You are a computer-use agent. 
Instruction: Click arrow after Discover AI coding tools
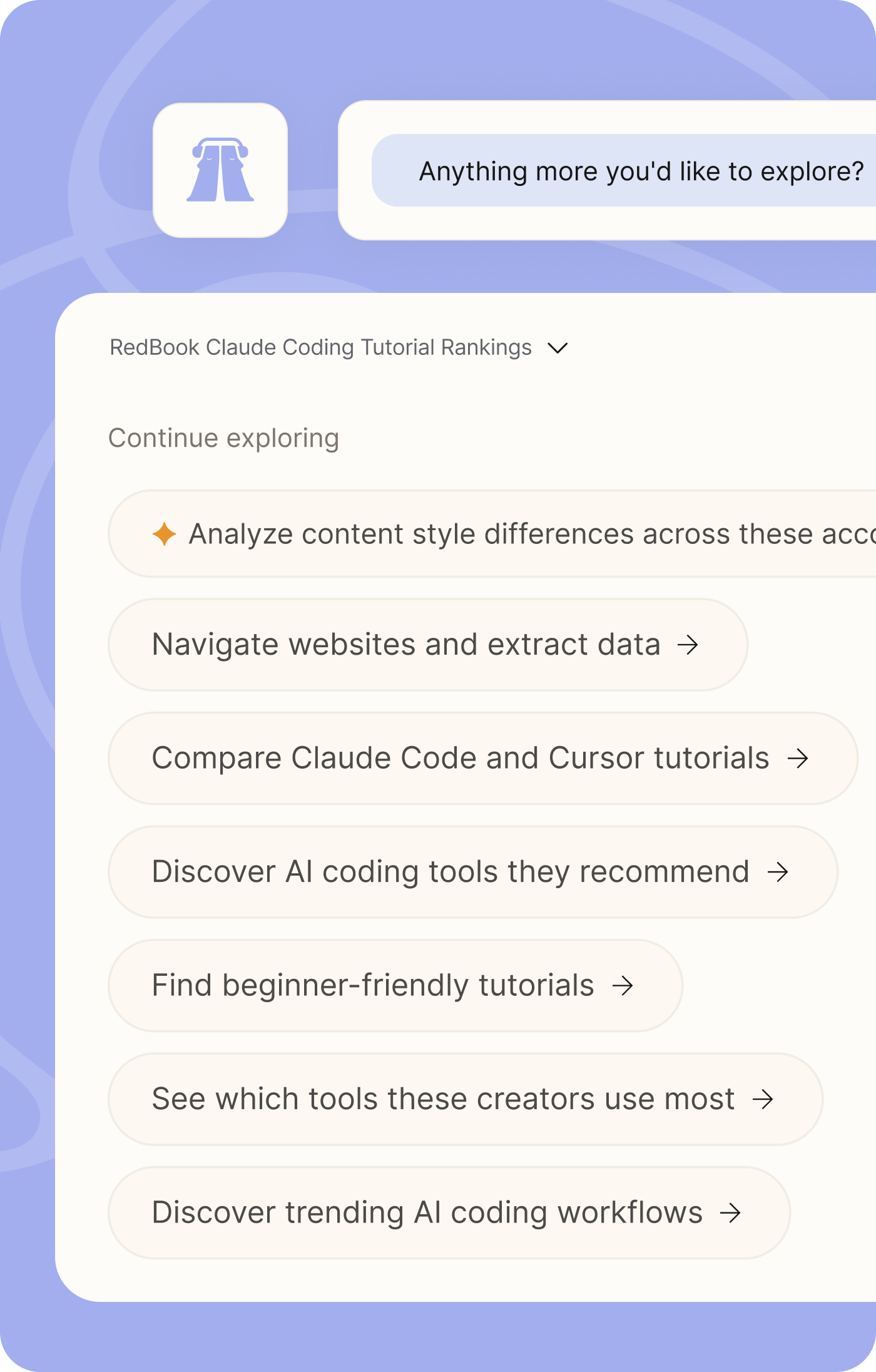tap(778, 872)
